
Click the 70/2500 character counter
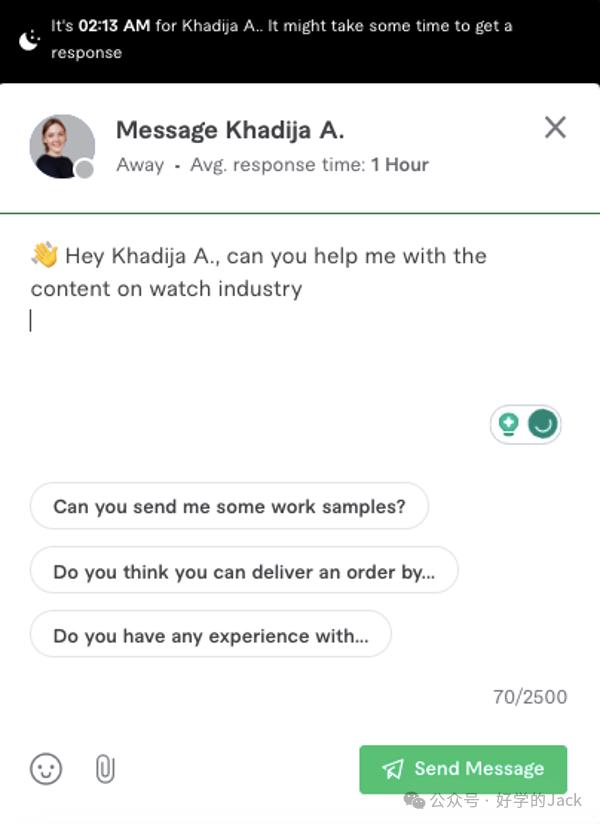[x=530, y=697]
